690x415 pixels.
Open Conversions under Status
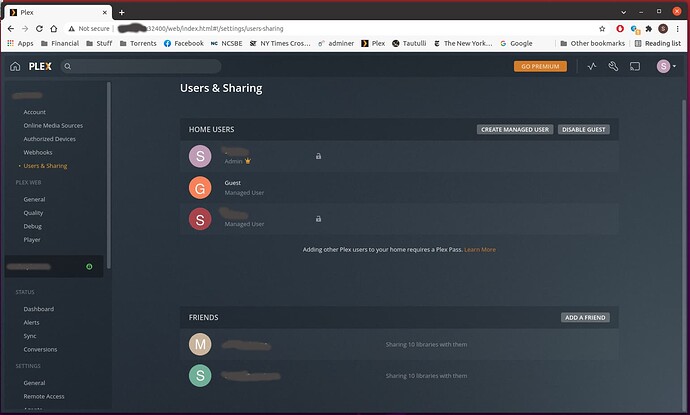click(40, 349)
